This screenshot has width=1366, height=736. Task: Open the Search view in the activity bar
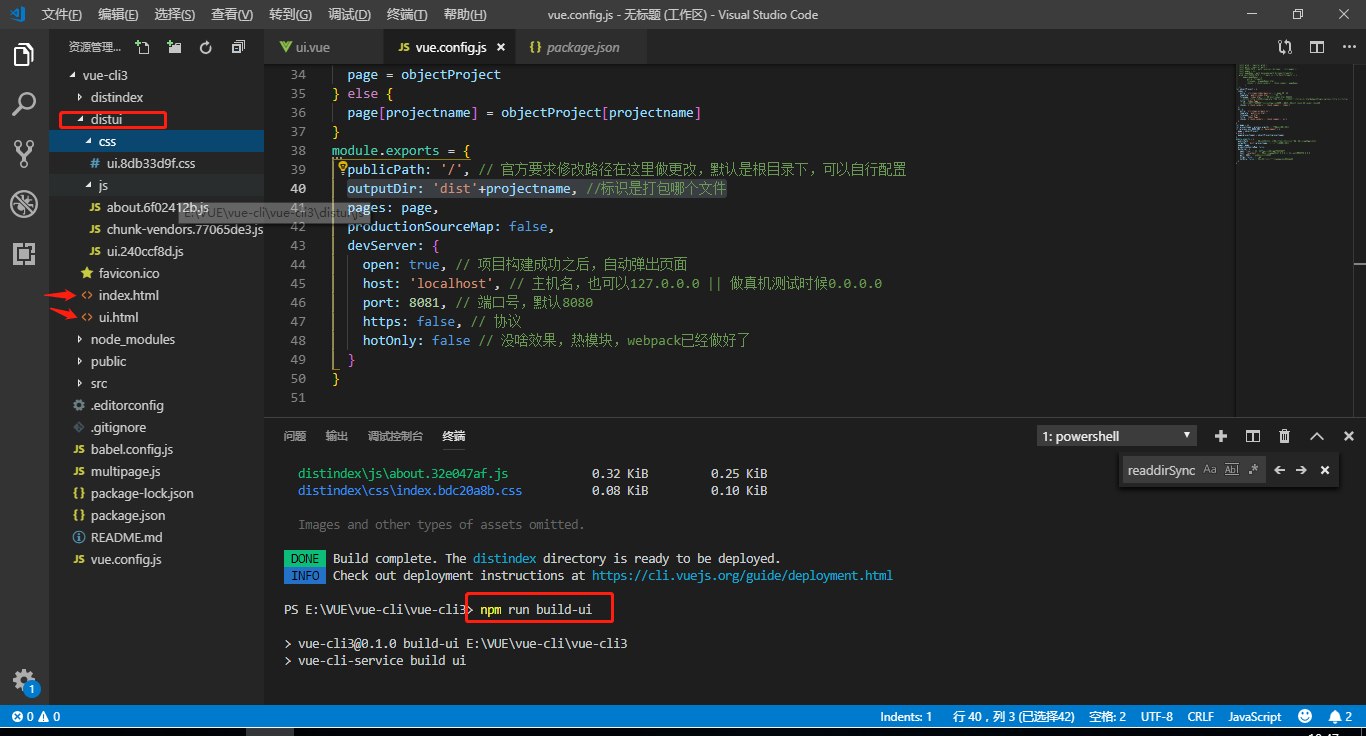click(x=24, y=103)
